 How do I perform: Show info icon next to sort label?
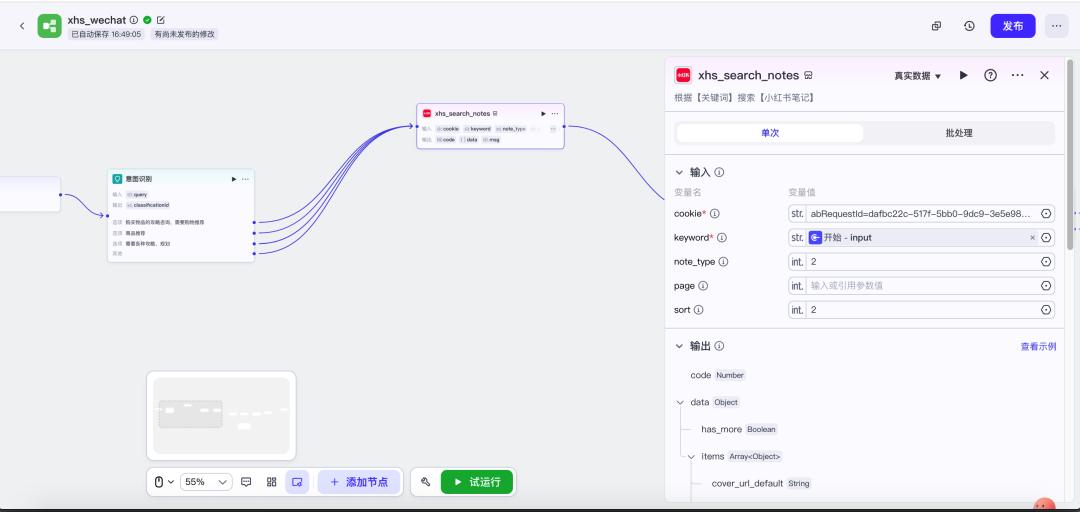click(698, 310)
